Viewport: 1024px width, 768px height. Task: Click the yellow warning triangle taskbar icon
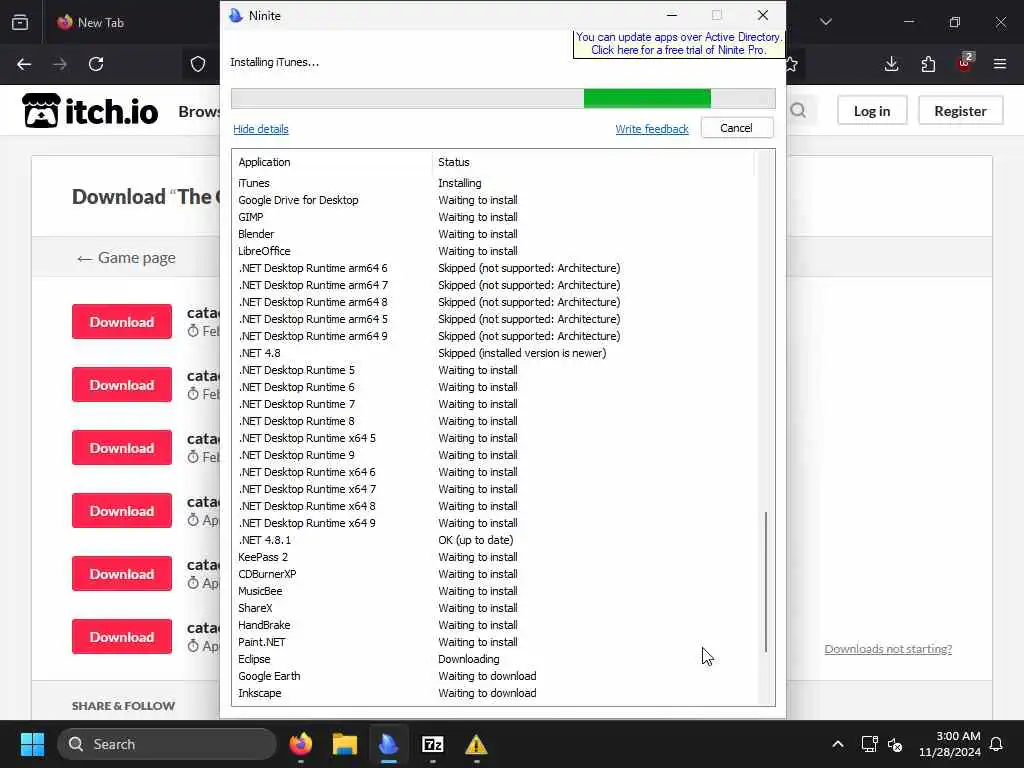476,744
